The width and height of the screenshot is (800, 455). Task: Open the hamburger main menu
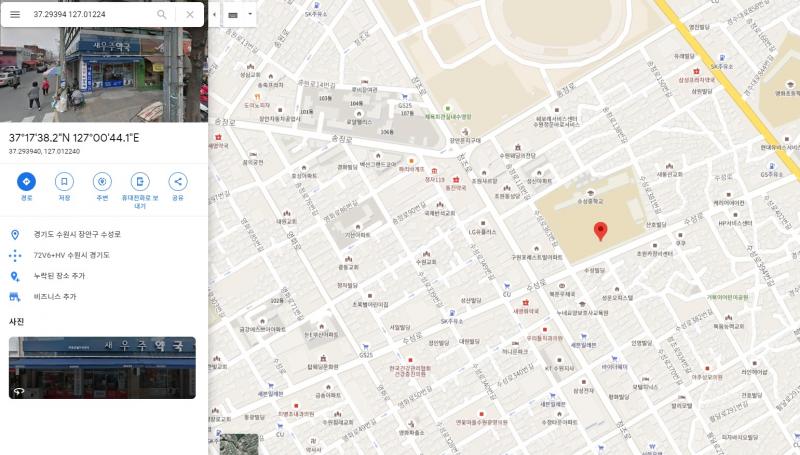pyautogui.click(x=15, y=14)
